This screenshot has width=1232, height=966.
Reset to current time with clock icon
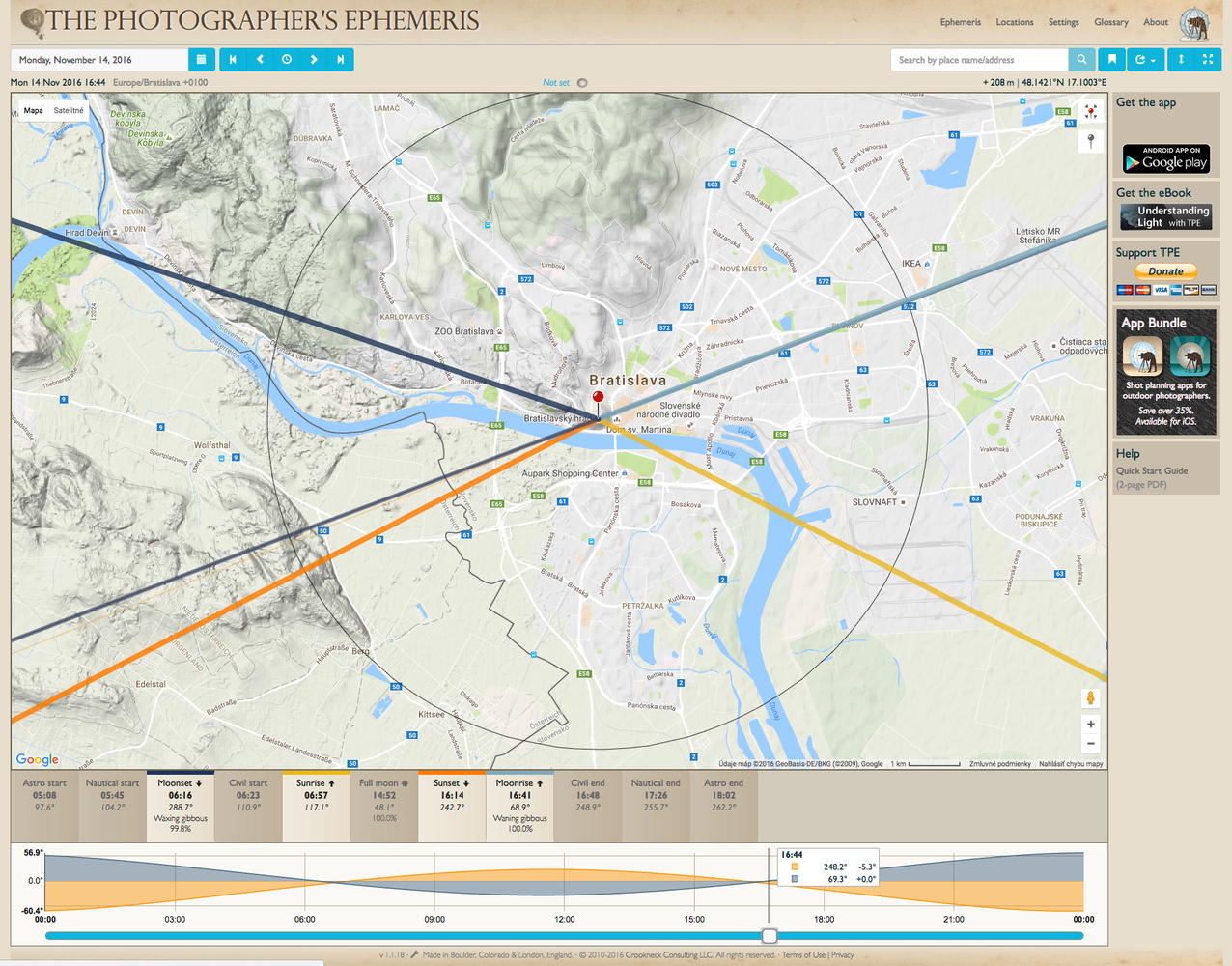(x=287, y=60)
